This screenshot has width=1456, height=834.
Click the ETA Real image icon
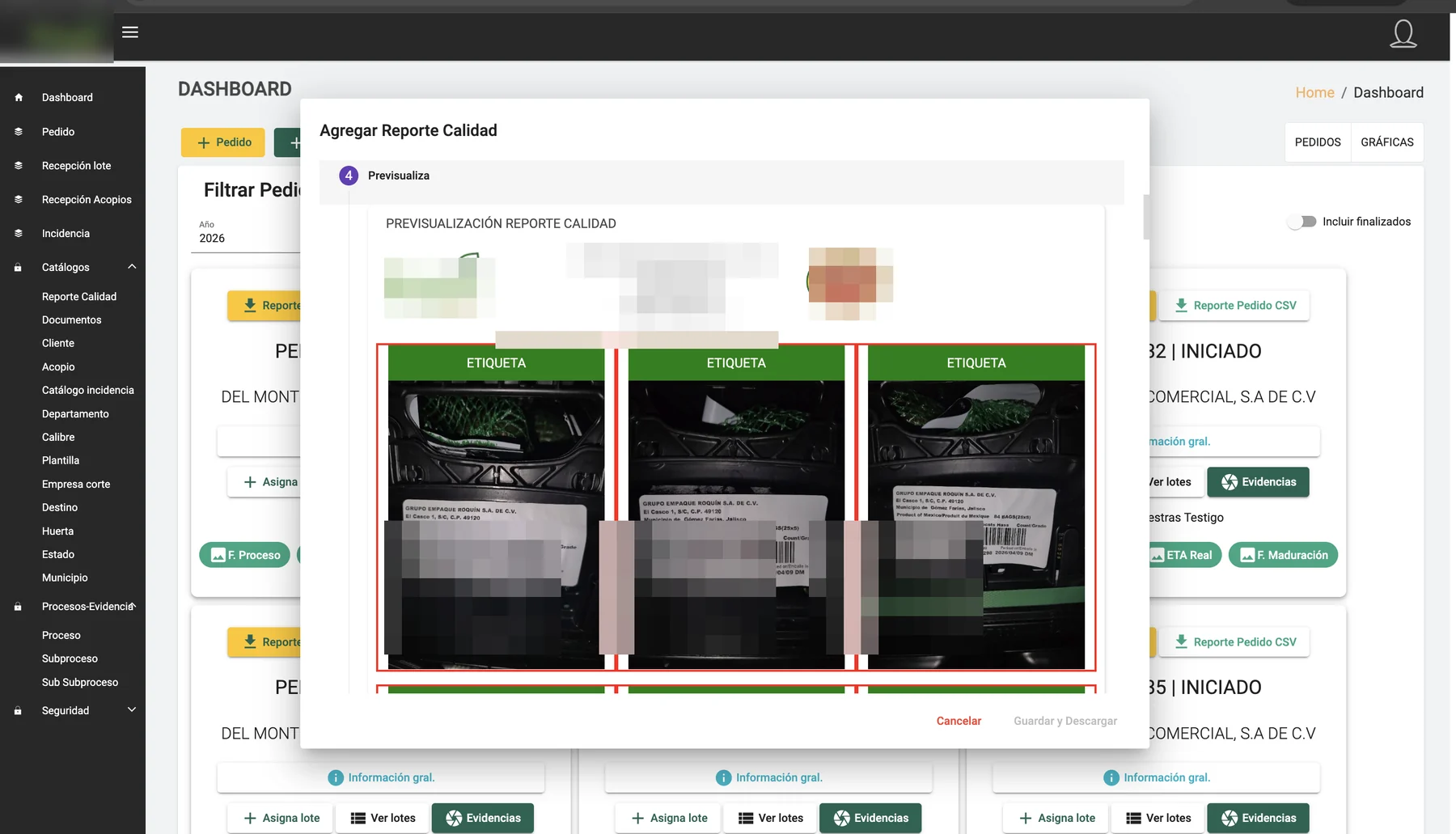[x=1157, y=555]
